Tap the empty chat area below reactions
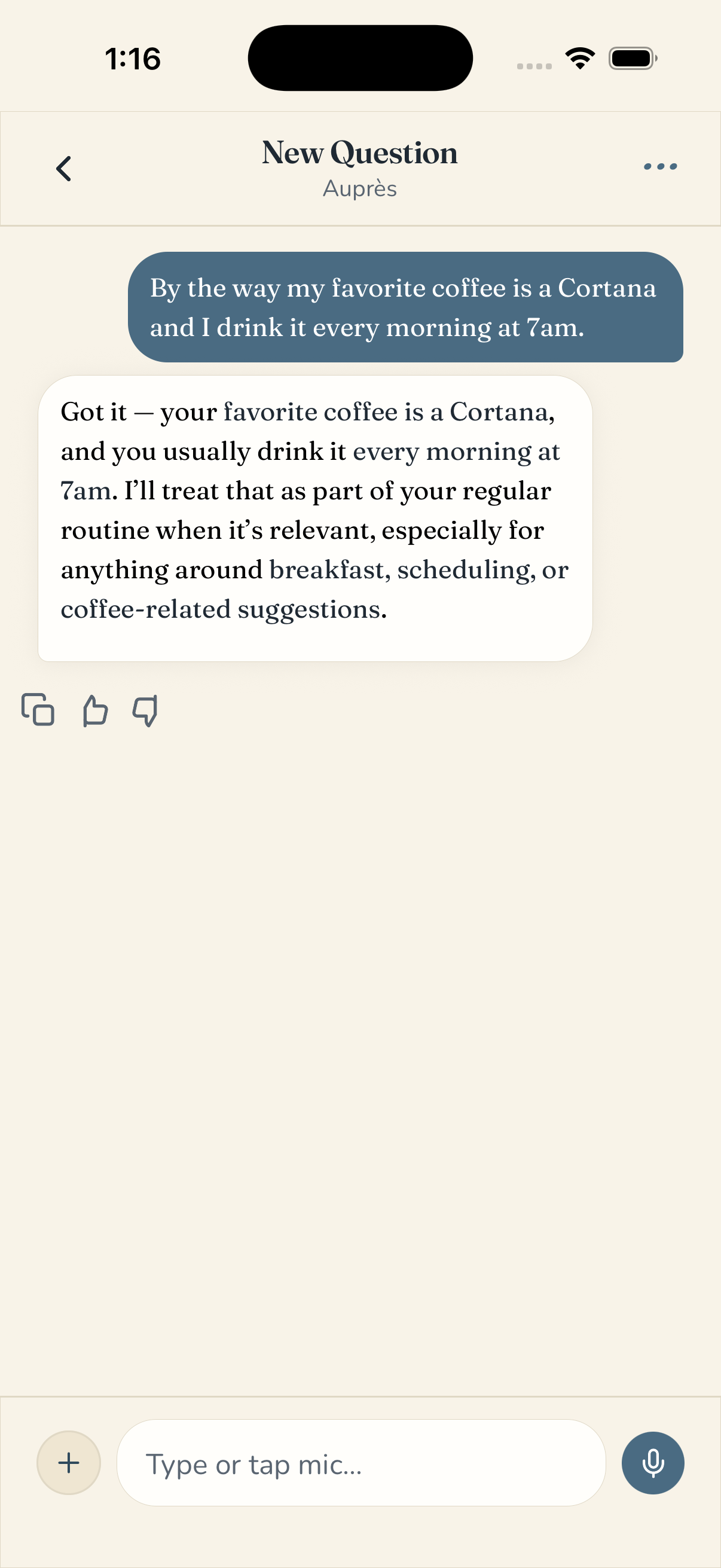Screen dimensions: 721x1568 pyautogui.click(x=360, y=1059)
